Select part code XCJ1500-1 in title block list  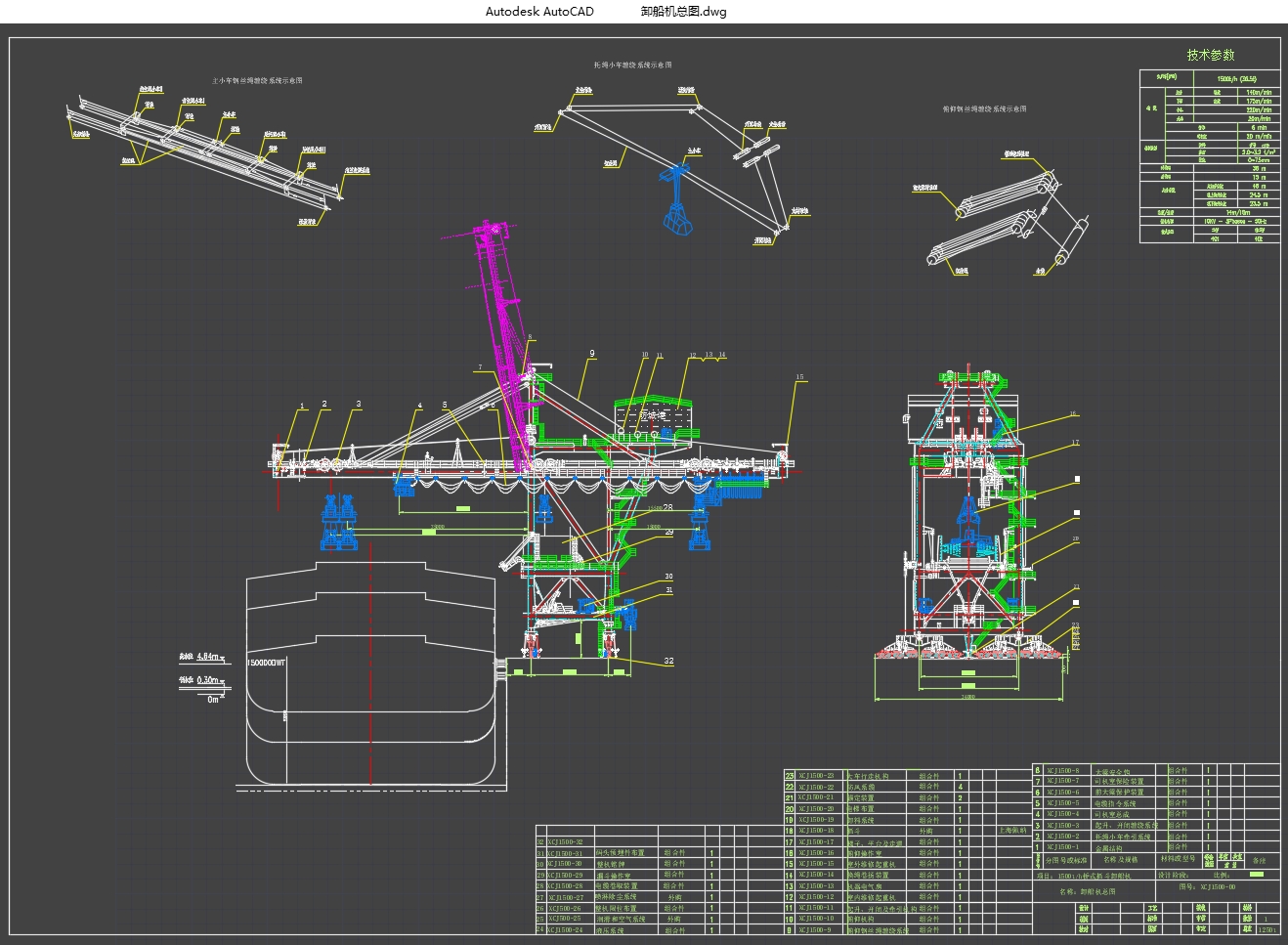tap(1063, 846)
